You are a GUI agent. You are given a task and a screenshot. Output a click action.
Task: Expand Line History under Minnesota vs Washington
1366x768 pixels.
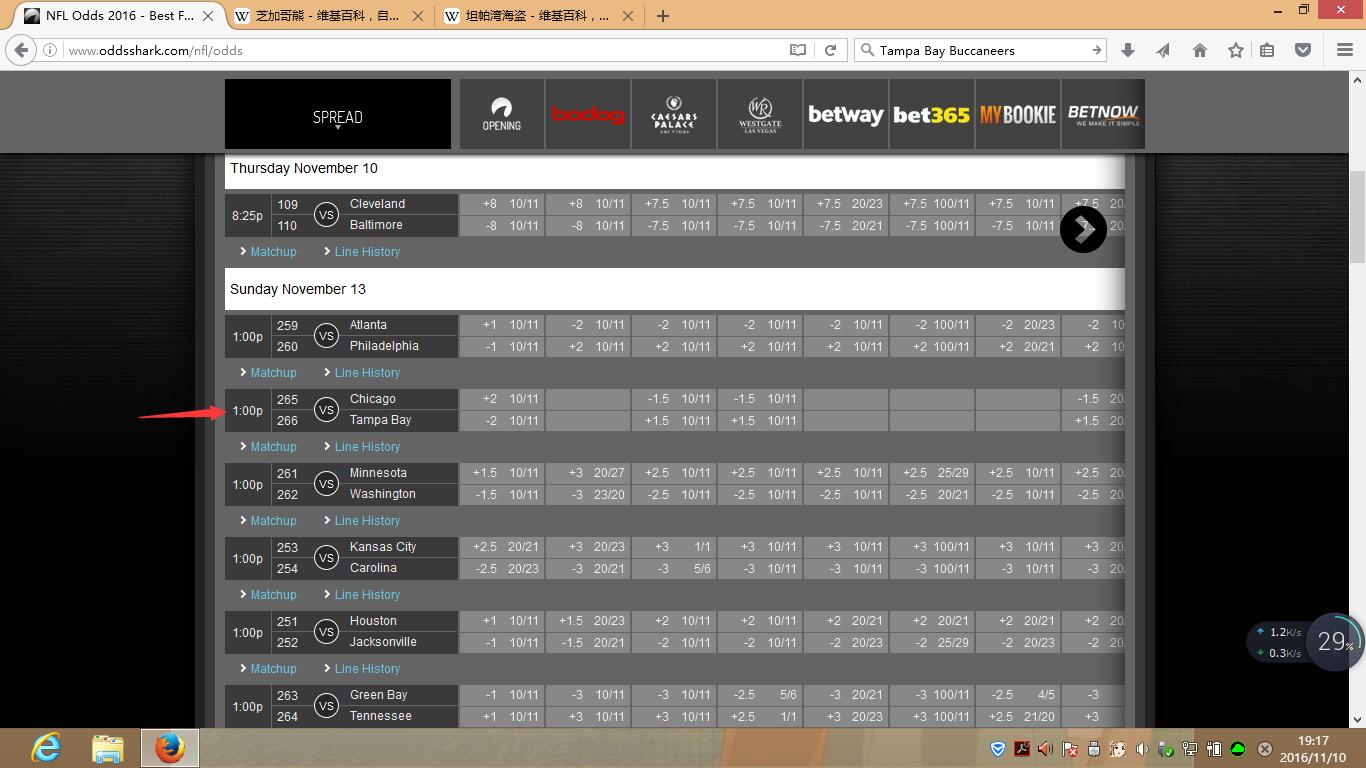[366, 521]
